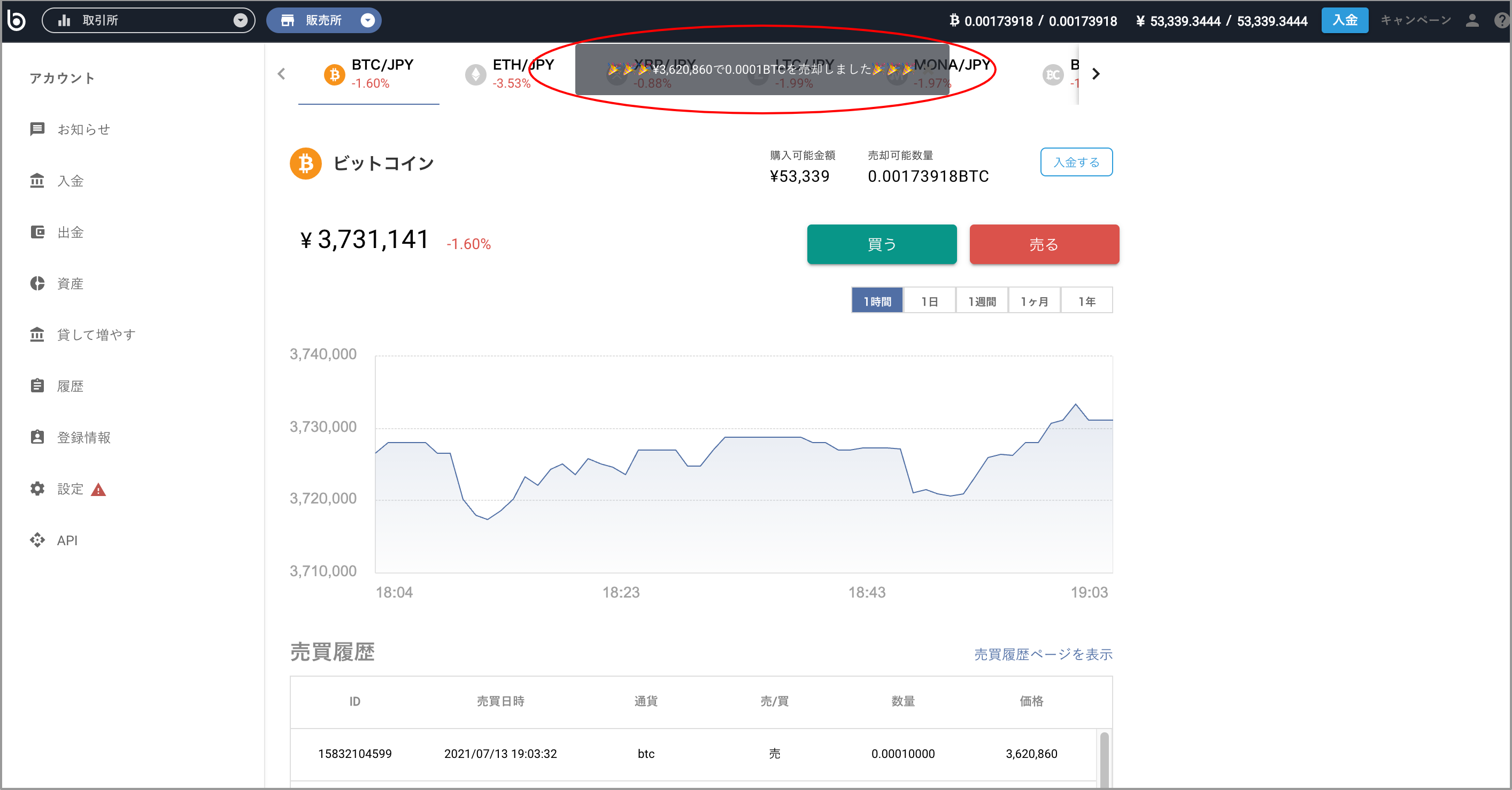Click the 設定 settings gear icon
This screenshot has height=790, width=1512.
pos(37,489)
